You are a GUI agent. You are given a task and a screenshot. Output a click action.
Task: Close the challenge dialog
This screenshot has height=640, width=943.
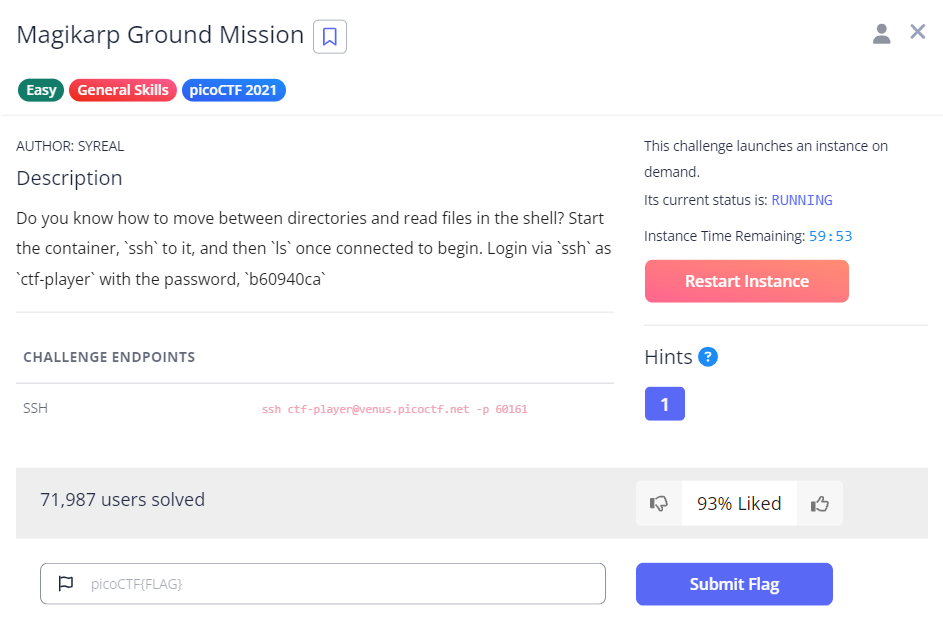[917, 32]
